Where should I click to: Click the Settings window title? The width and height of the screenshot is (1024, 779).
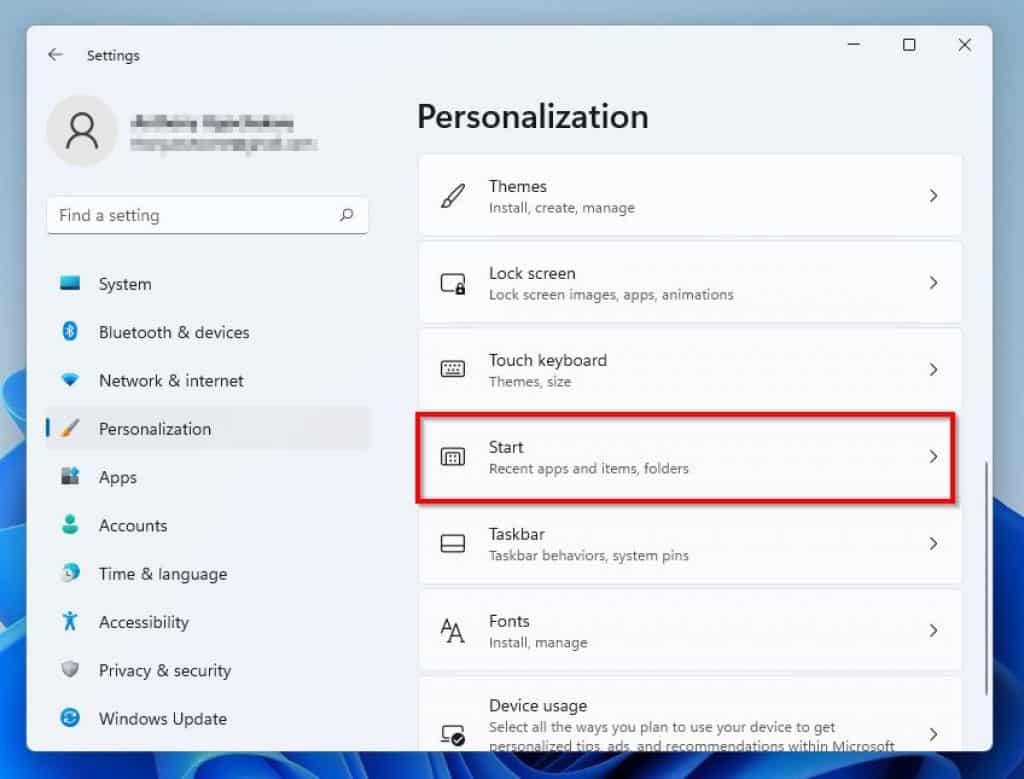113,56
